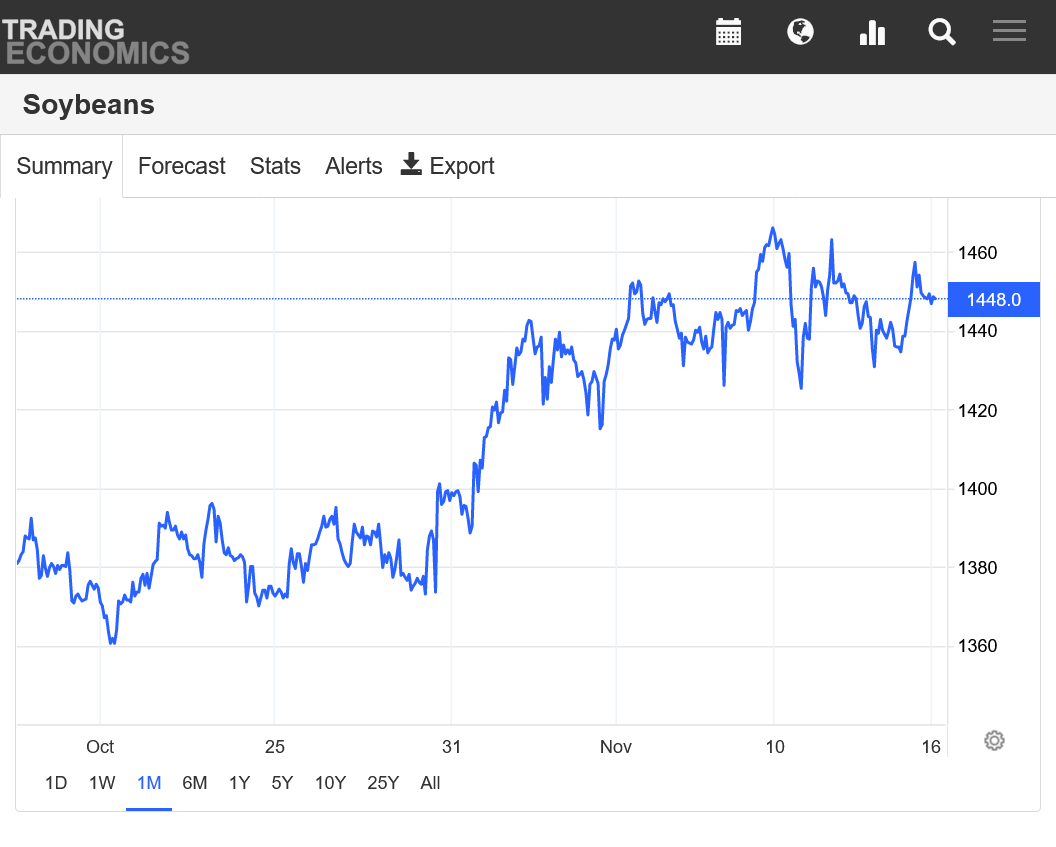Open the economic calendar icon

pos(728,32)
